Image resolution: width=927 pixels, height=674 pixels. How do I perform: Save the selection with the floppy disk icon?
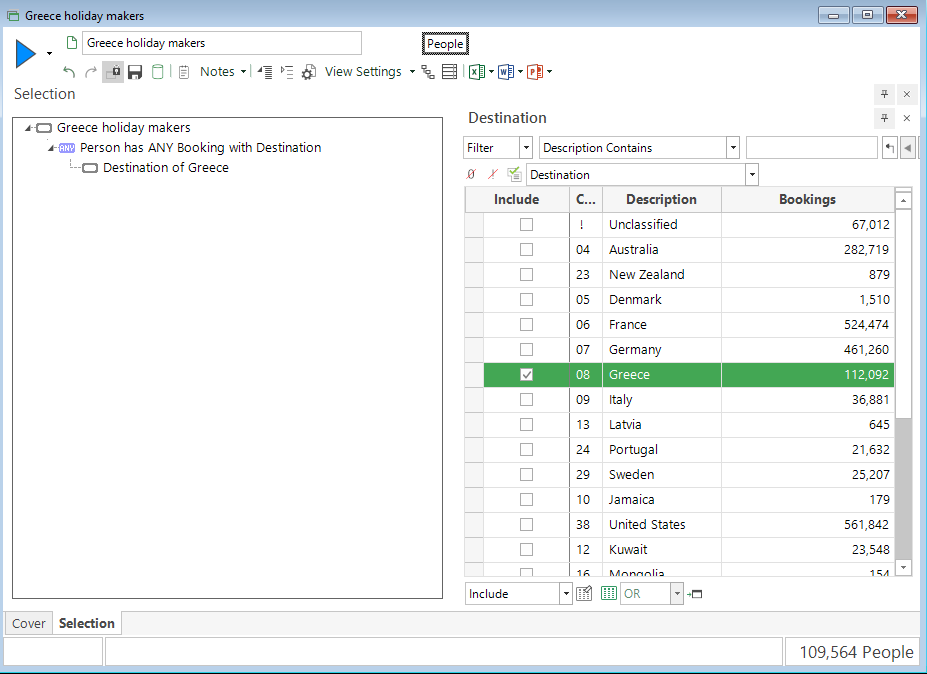(135, 72)
